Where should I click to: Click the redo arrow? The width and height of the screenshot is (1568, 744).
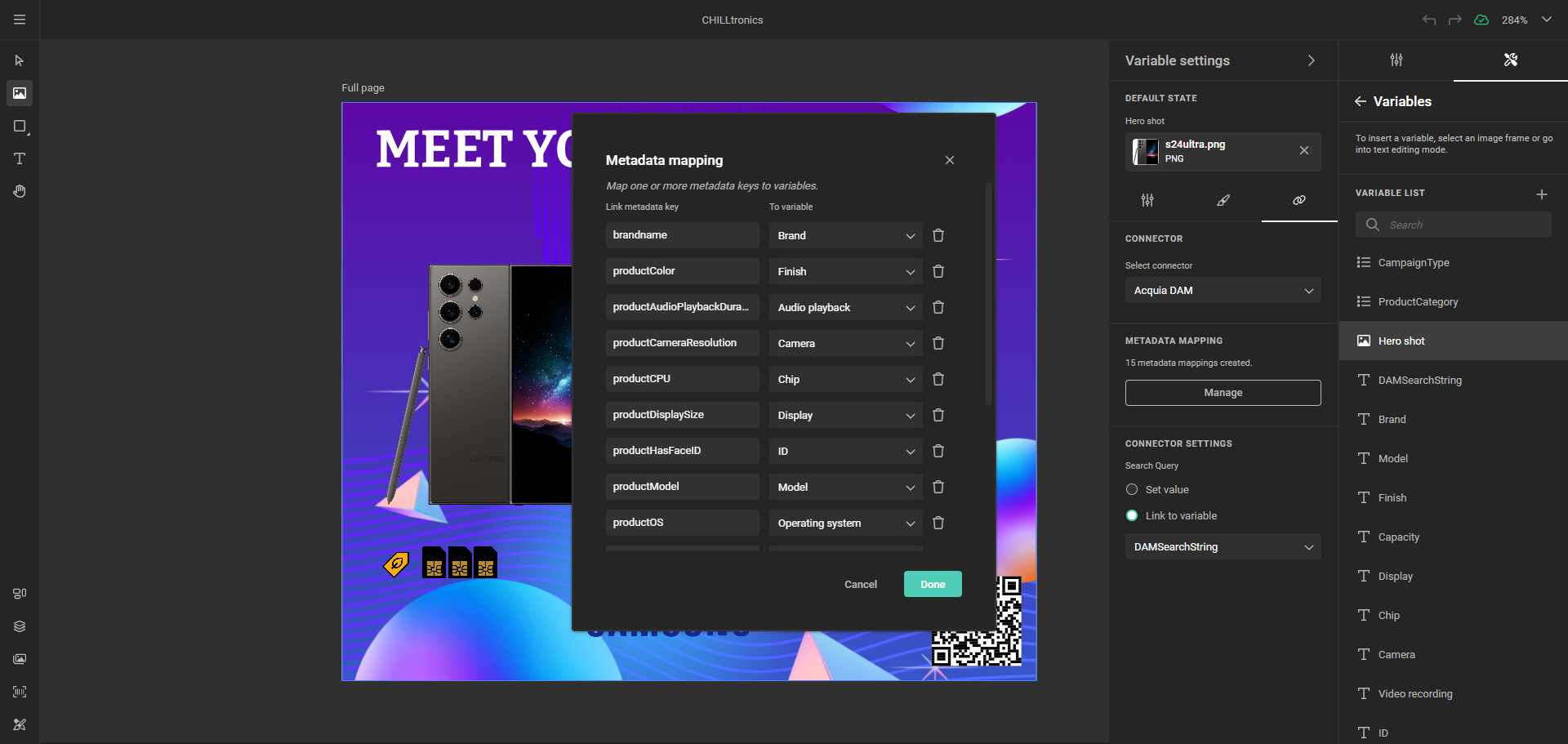(1454, 20)
